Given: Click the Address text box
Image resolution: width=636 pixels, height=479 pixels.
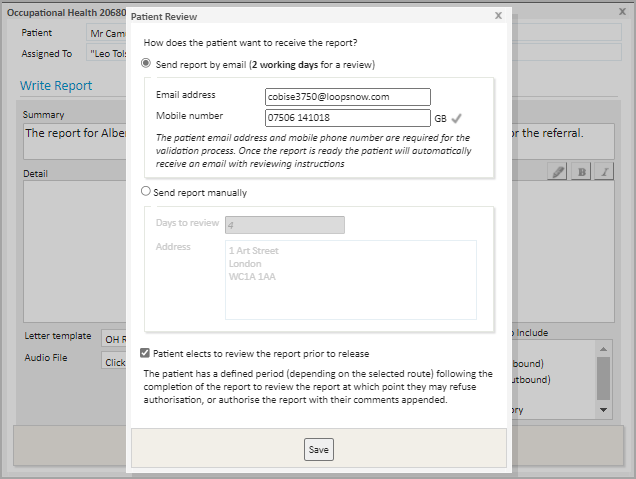Looking at the screenshot, I should pyautogui.click(x=350, y=279).
